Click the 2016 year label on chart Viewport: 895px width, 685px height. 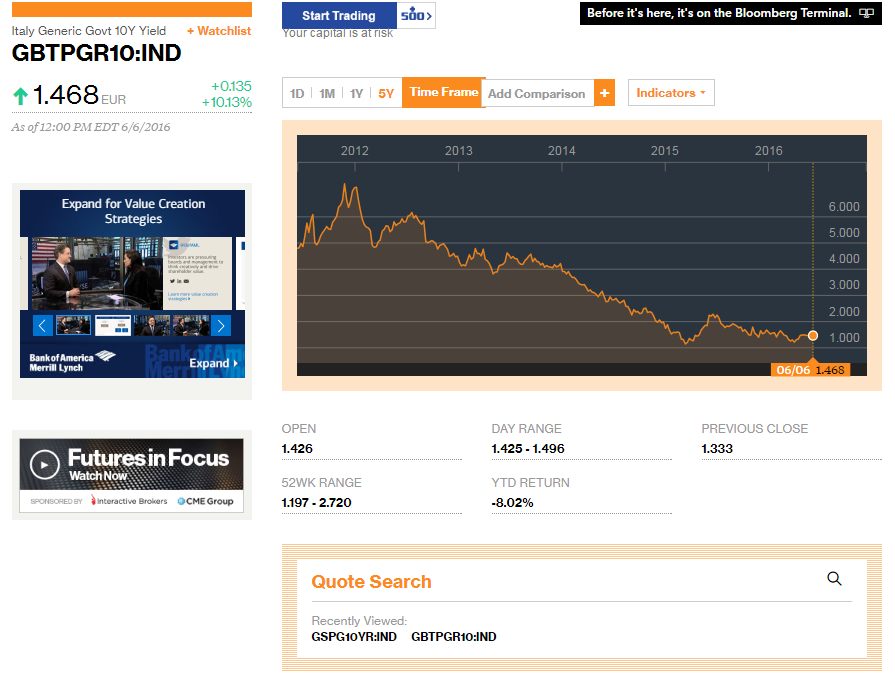[768, 151]
